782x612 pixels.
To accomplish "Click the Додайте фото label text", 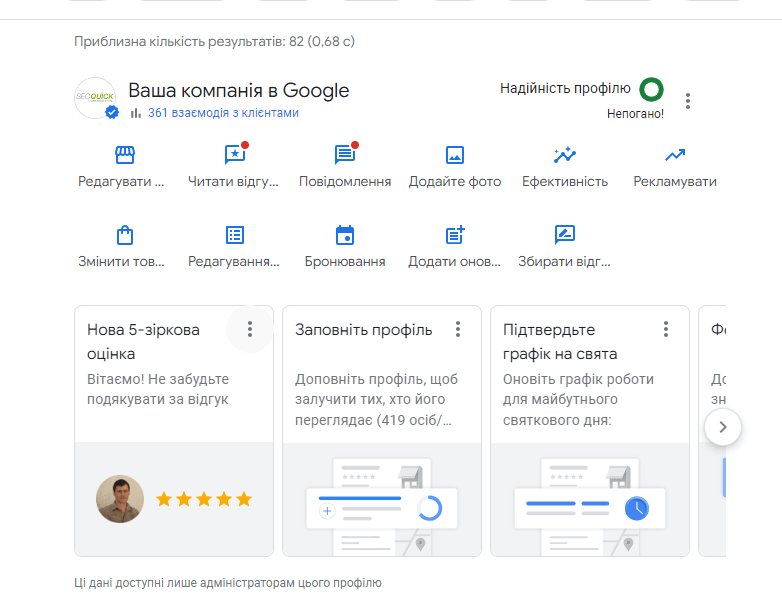I will tap(455, 182).
